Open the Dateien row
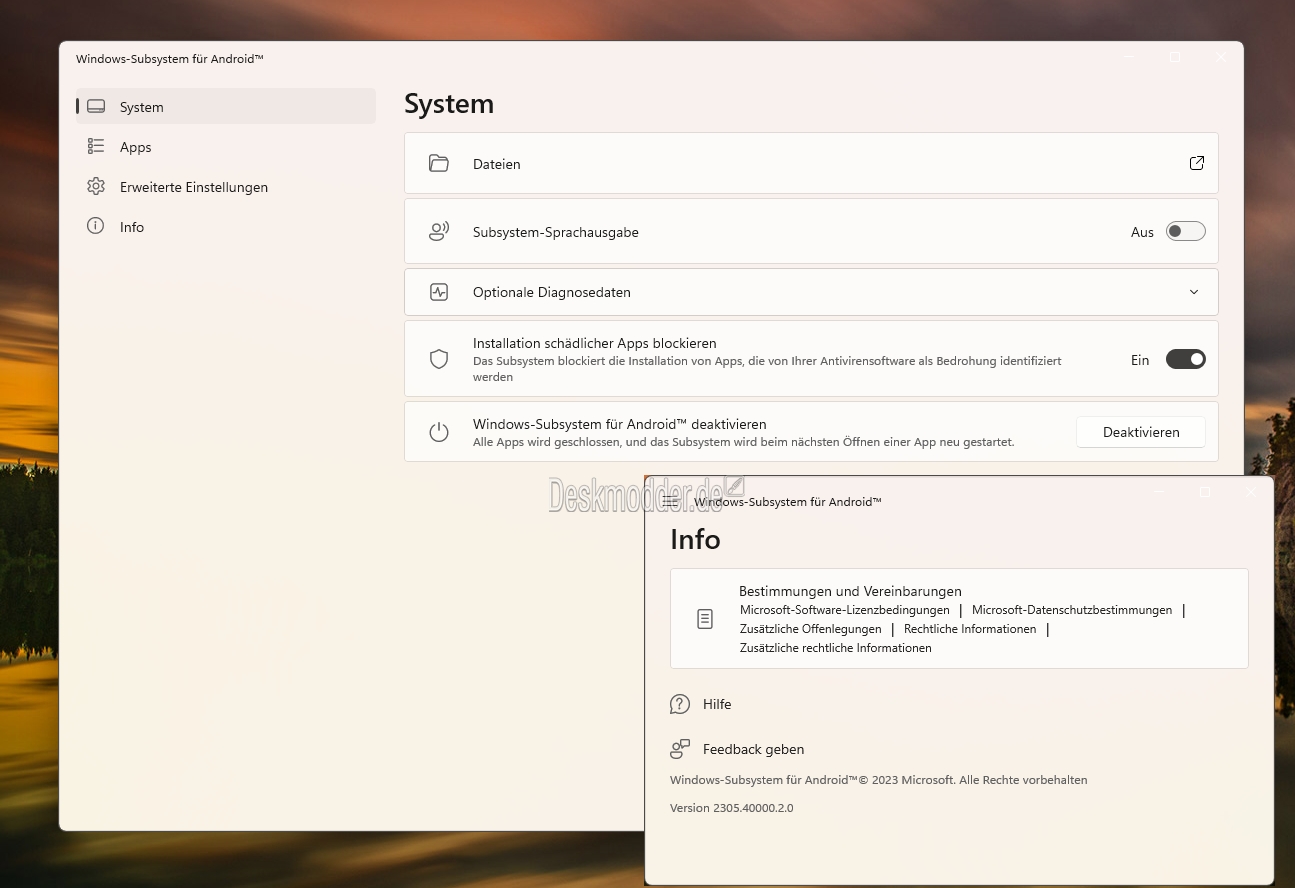Viewport: 1295px width, 888px height. [811, 163]
